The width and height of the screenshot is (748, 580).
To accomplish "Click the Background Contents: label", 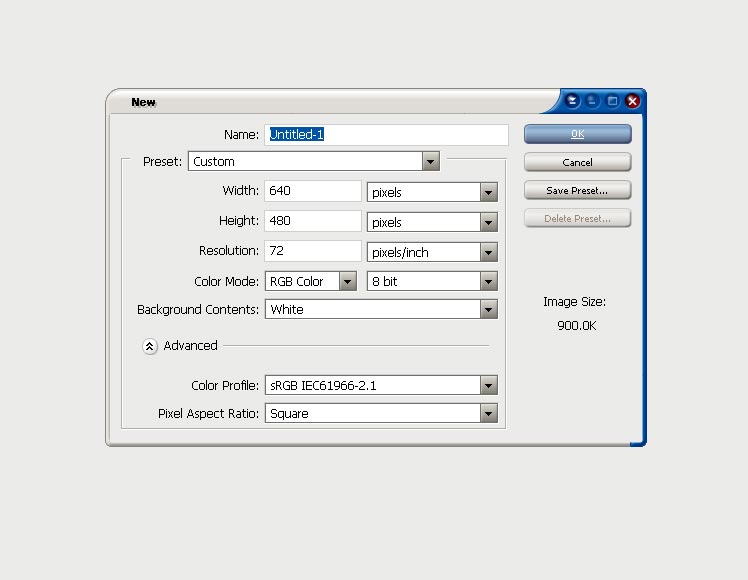I will click(x=198, y=310).
